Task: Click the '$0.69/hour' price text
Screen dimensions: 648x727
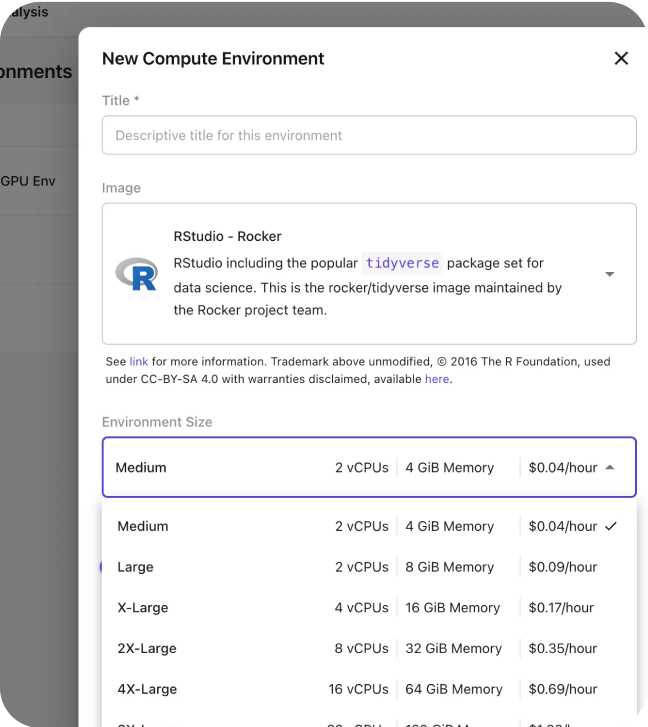Action: 563,689
